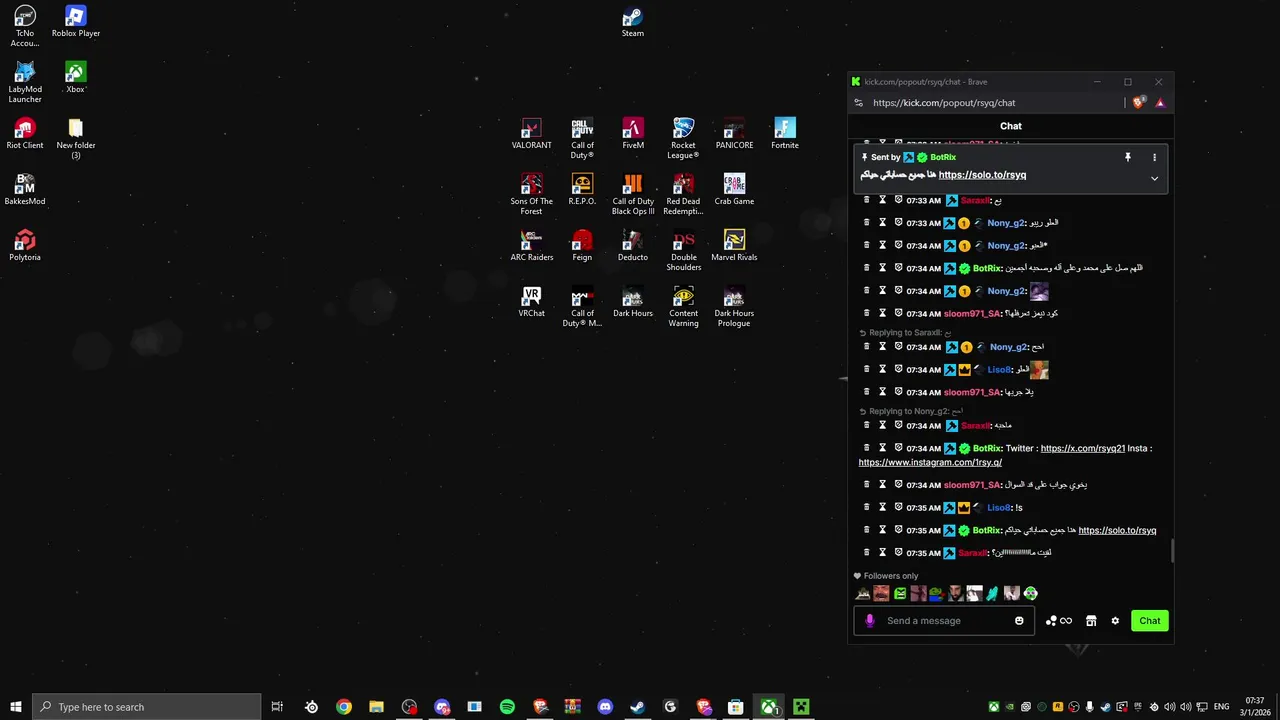Open the emoji picker in message box

point(1019,621)
